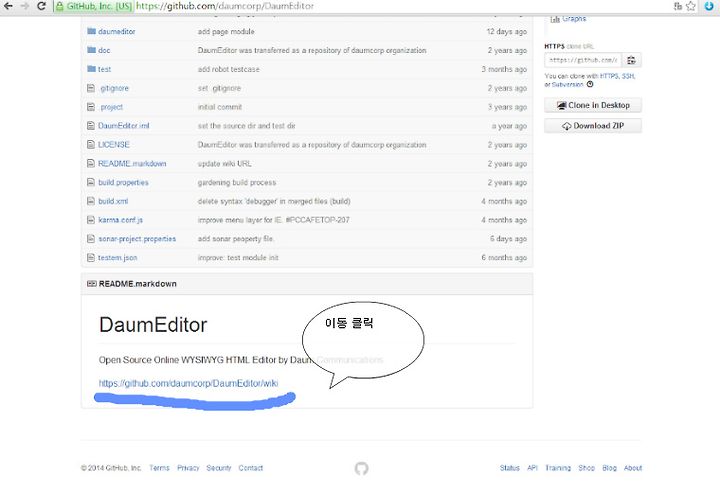This screenshot has width=720, height=491.
Task: Open the .gitignore file
Action: coord(114,88)
